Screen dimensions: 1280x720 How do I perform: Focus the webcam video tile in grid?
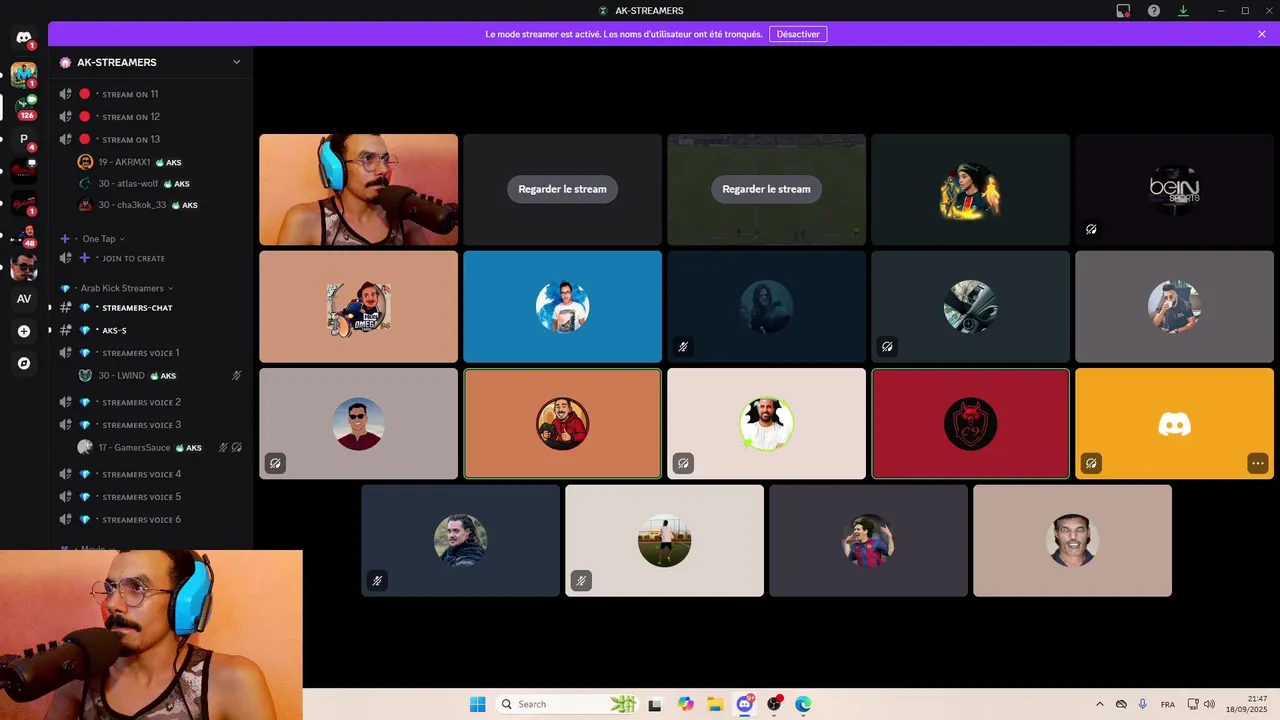click(x=358, y=190)
